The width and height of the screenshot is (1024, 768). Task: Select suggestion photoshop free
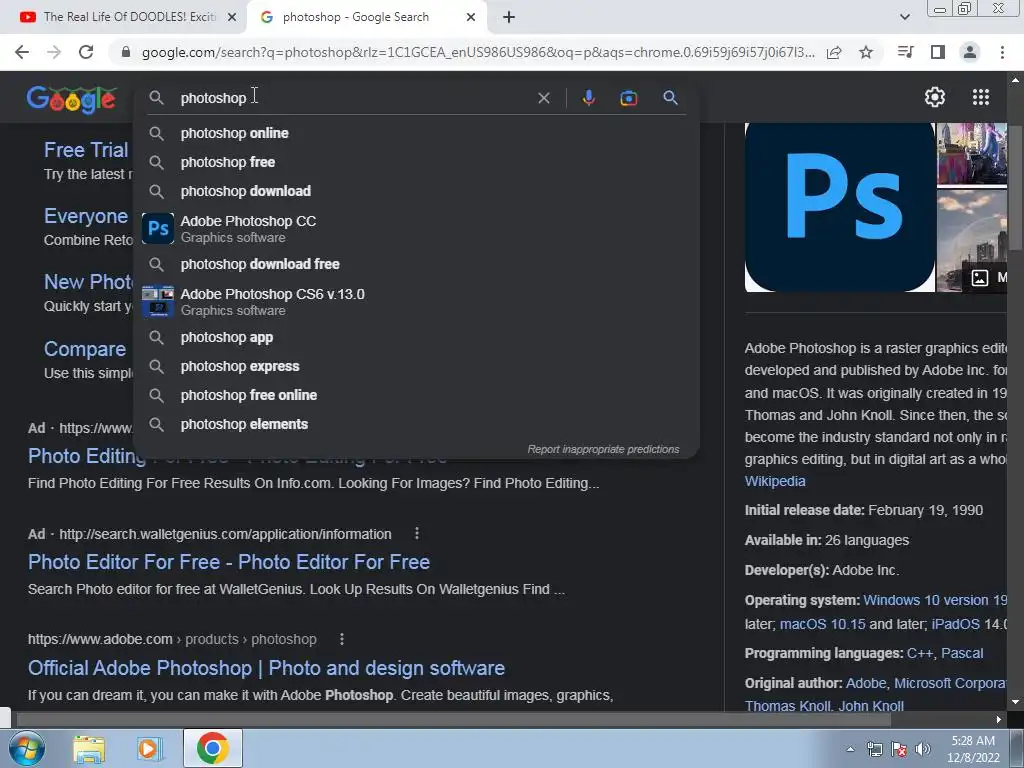coord(417,162)
